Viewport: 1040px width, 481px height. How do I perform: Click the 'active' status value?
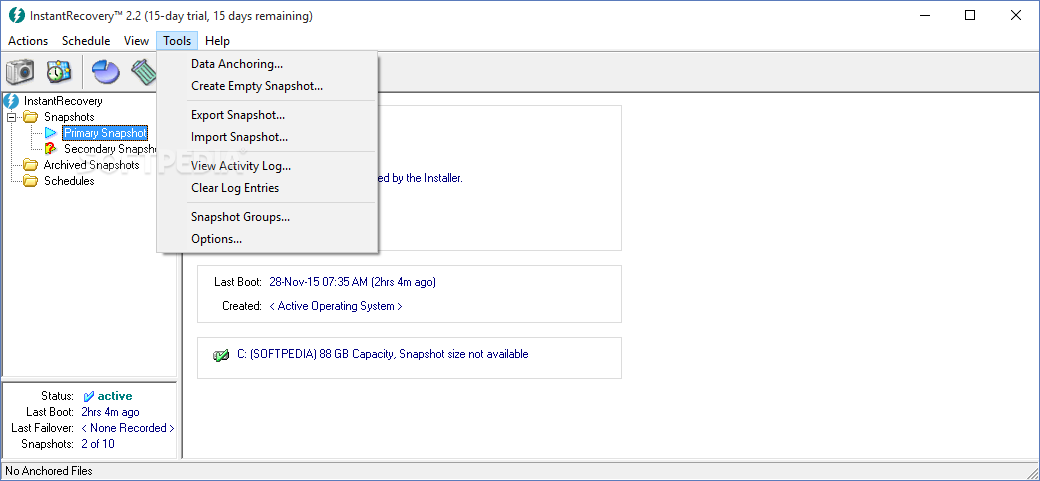[115, 396]
